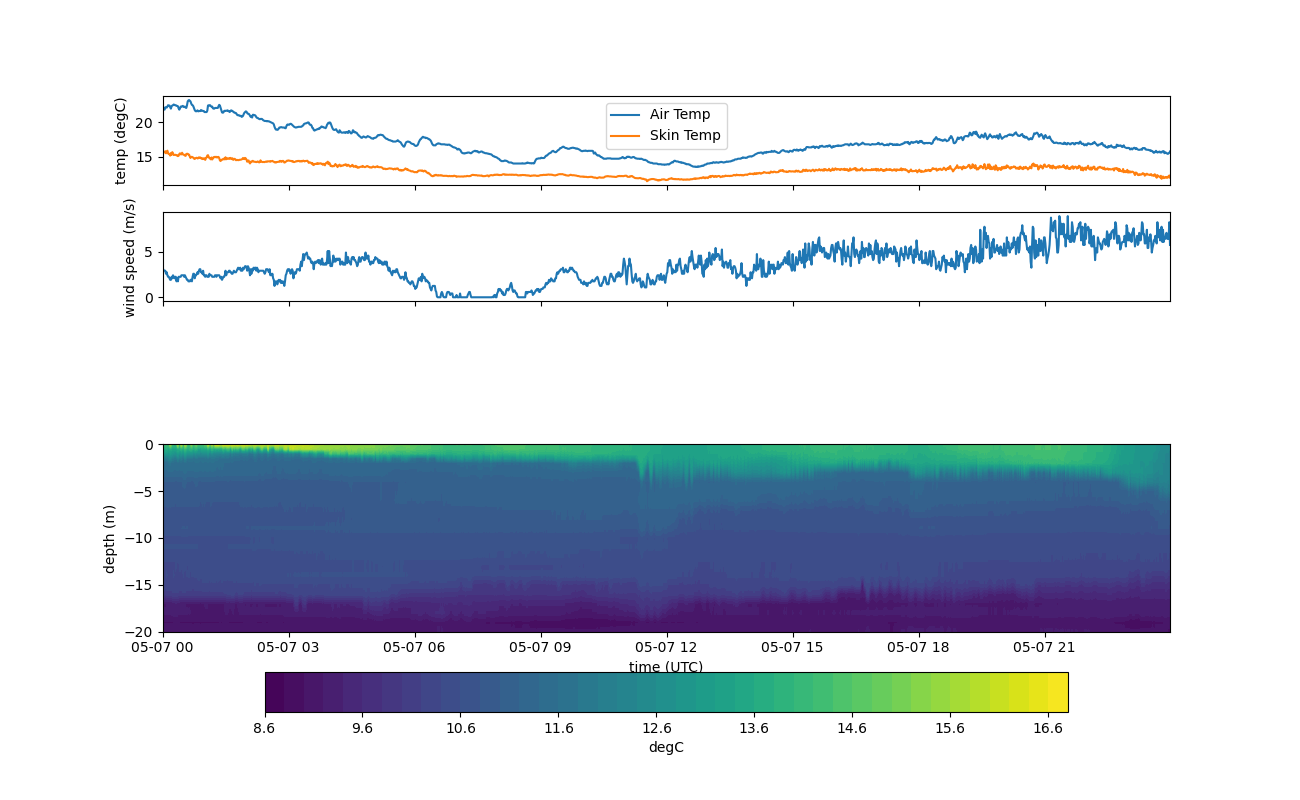Select the Air Temp legend label
The width and height of the screenshot is (1300, 800).
click(680, 115)
